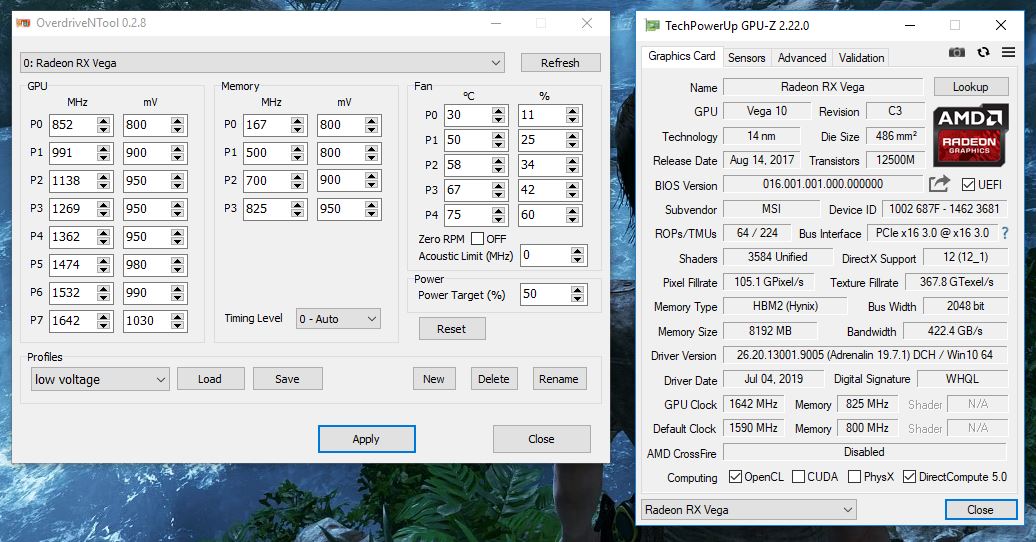Viewport: 1036px width, 542px height.
Task: Toggle OpenCL checkbox
Action: [735, 477]
